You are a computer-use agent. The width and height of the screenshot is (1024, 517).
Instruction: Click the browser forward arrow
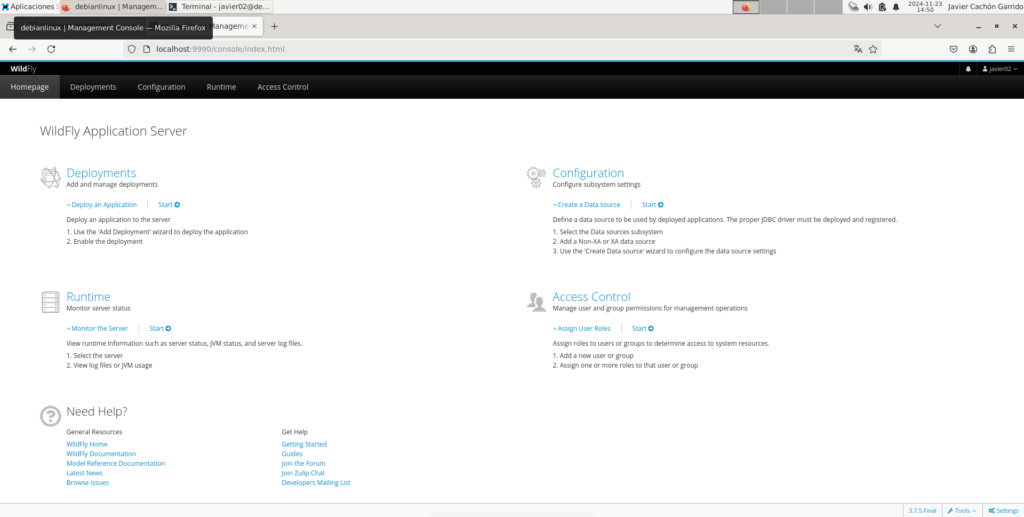pyautogui.click(x=31, y=49)
